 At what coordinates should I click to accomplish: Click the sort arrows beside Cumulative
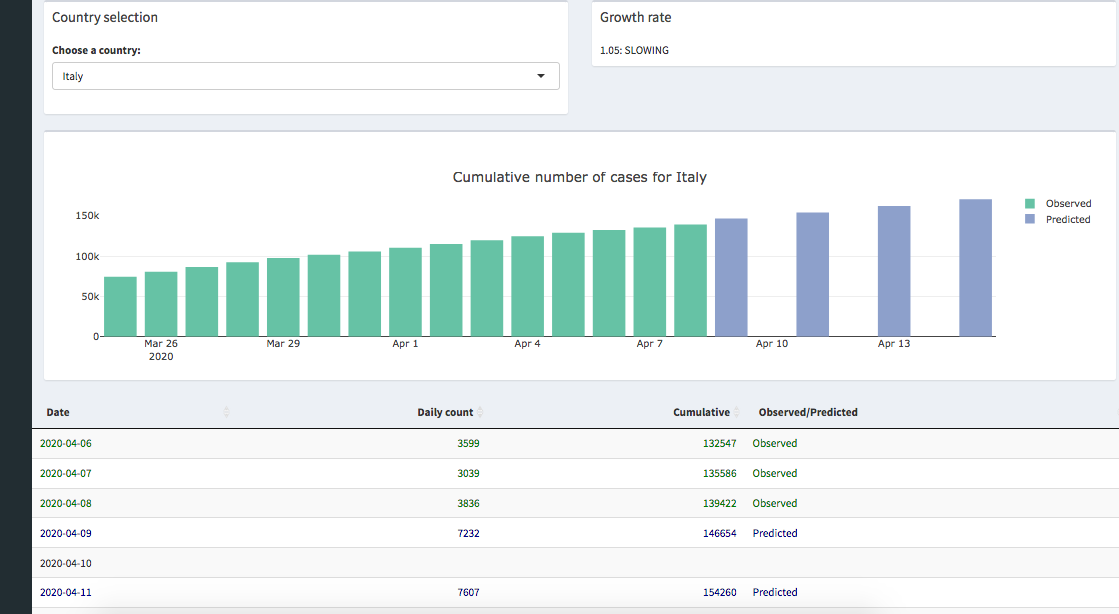(x=736, y=412)
